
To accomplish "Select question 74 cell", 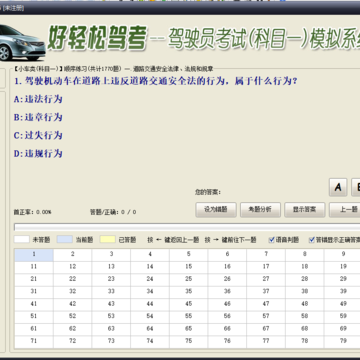I will [150, 341].
